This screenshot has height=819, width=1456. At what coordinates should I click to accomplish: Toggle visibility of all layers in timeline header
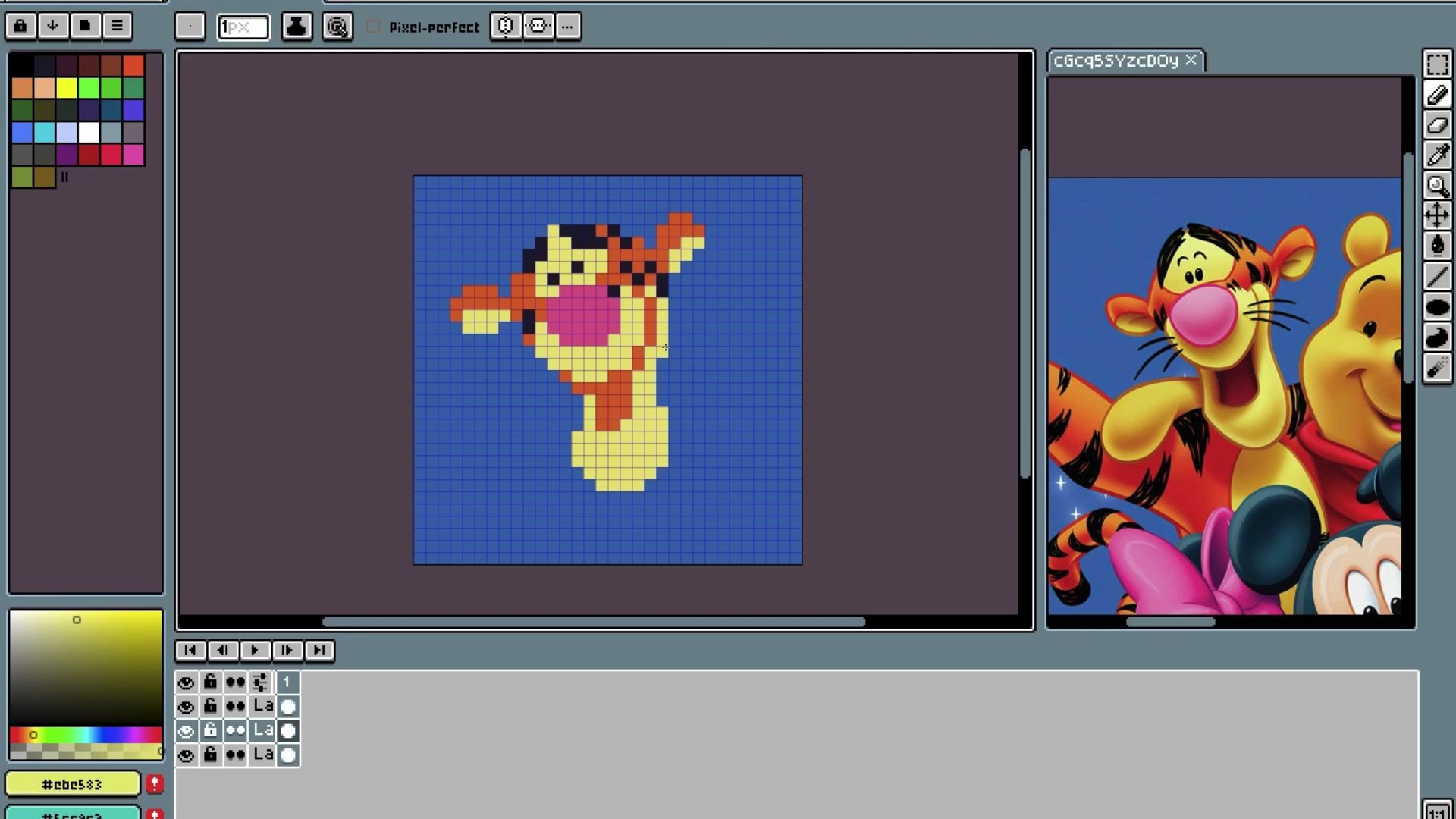pyautogui.click(x=186, y=682)
